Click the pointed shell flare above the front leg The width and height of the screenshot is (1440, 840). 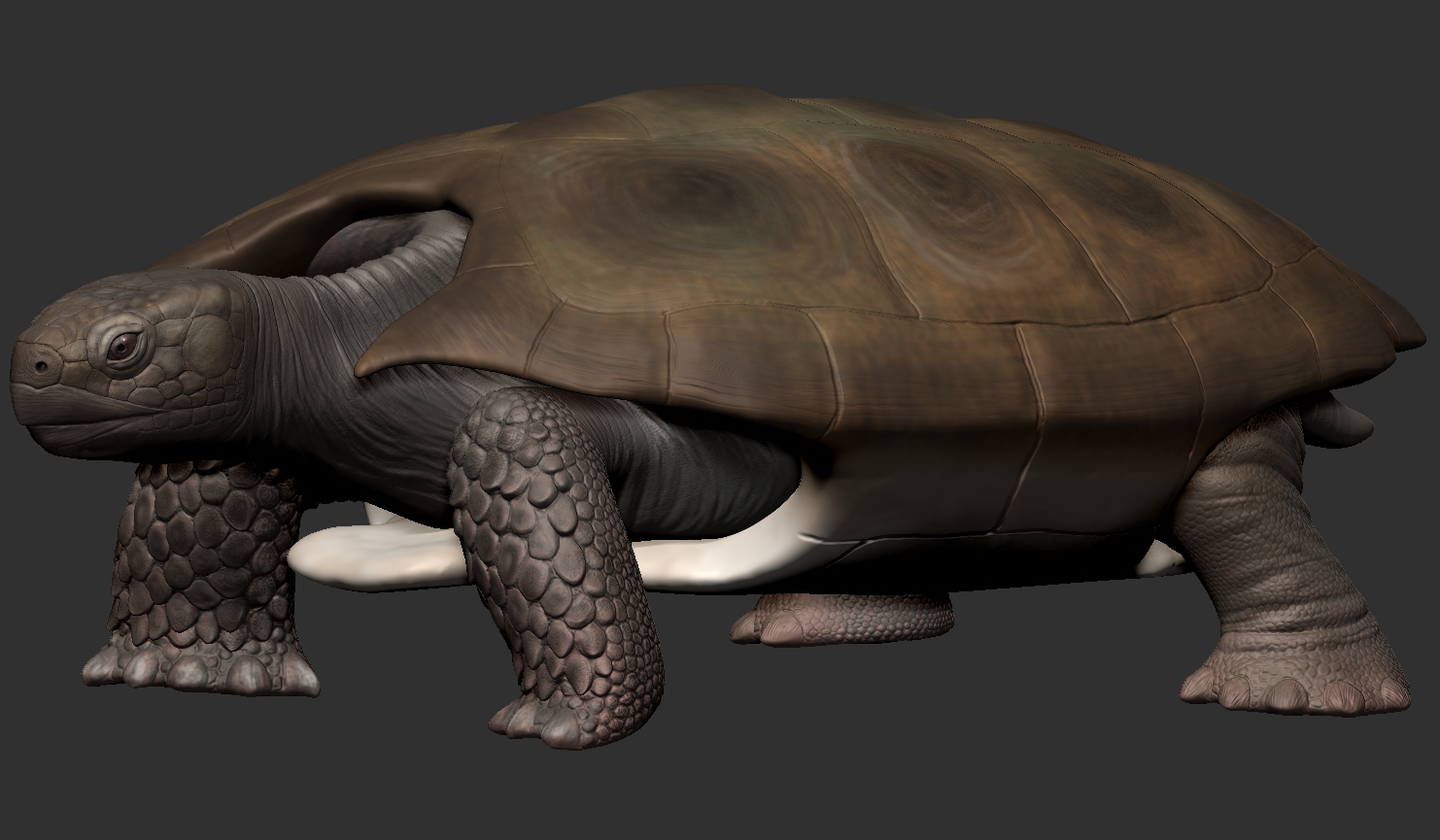389,350
